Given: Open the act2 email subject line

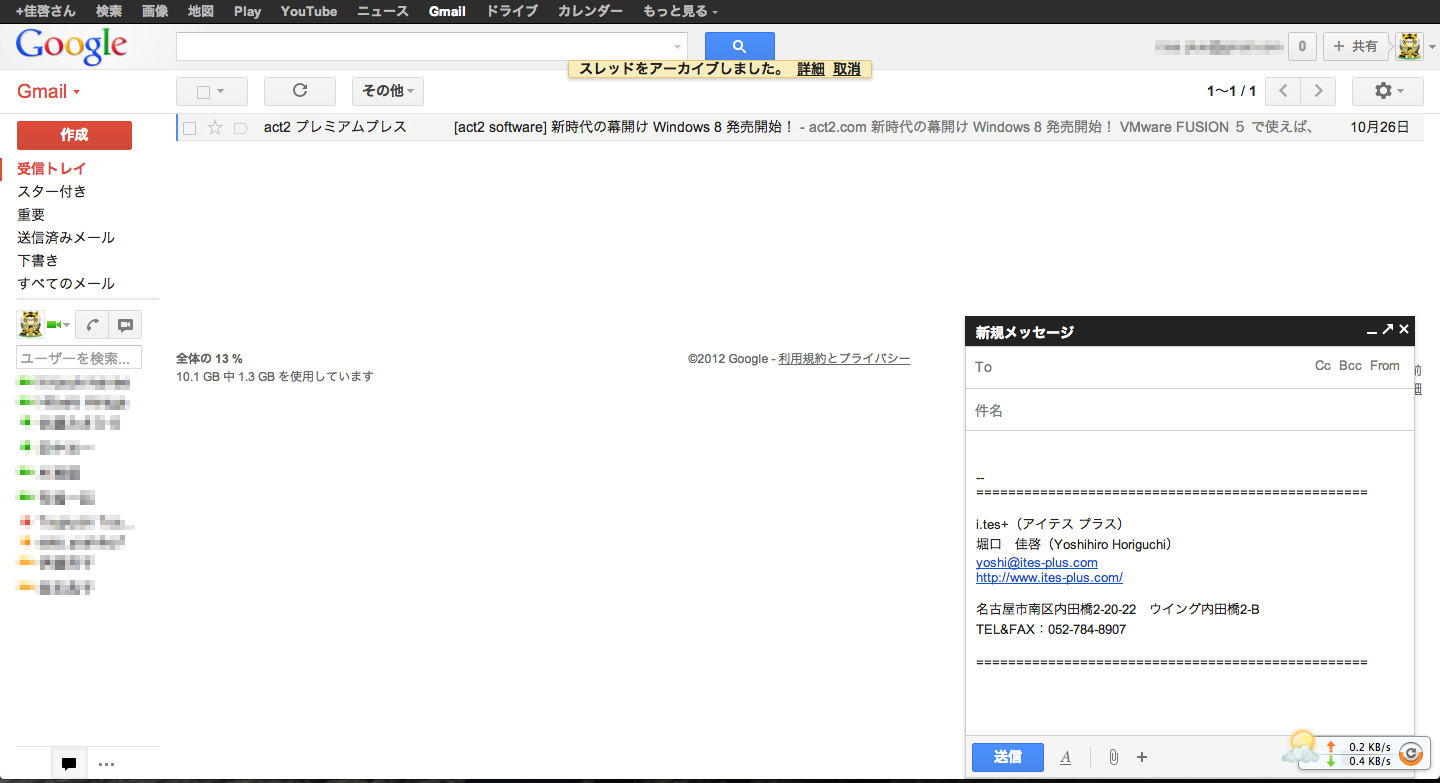Looking at the screenshot, I should (x=624, y=127).
